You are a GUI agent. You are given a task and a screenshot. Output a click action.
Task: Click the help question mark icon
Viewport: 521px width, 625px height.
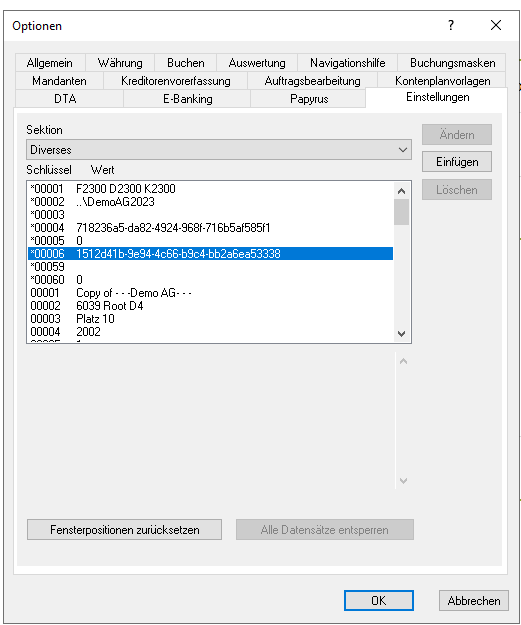coord(450,26)
